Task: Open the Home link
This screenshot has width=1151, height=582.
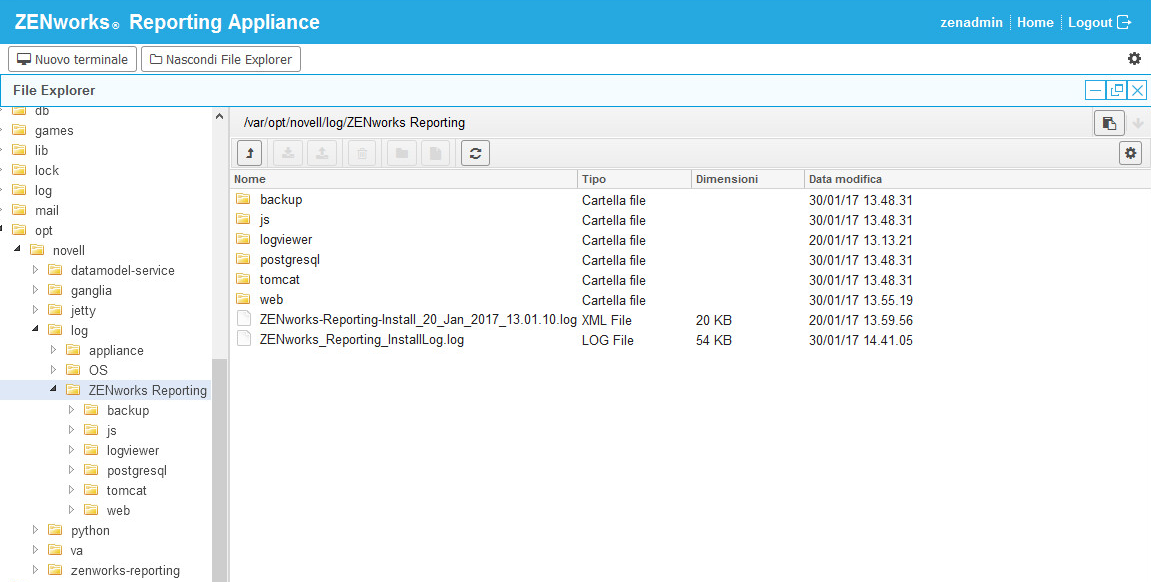Action: point(1035,22)
